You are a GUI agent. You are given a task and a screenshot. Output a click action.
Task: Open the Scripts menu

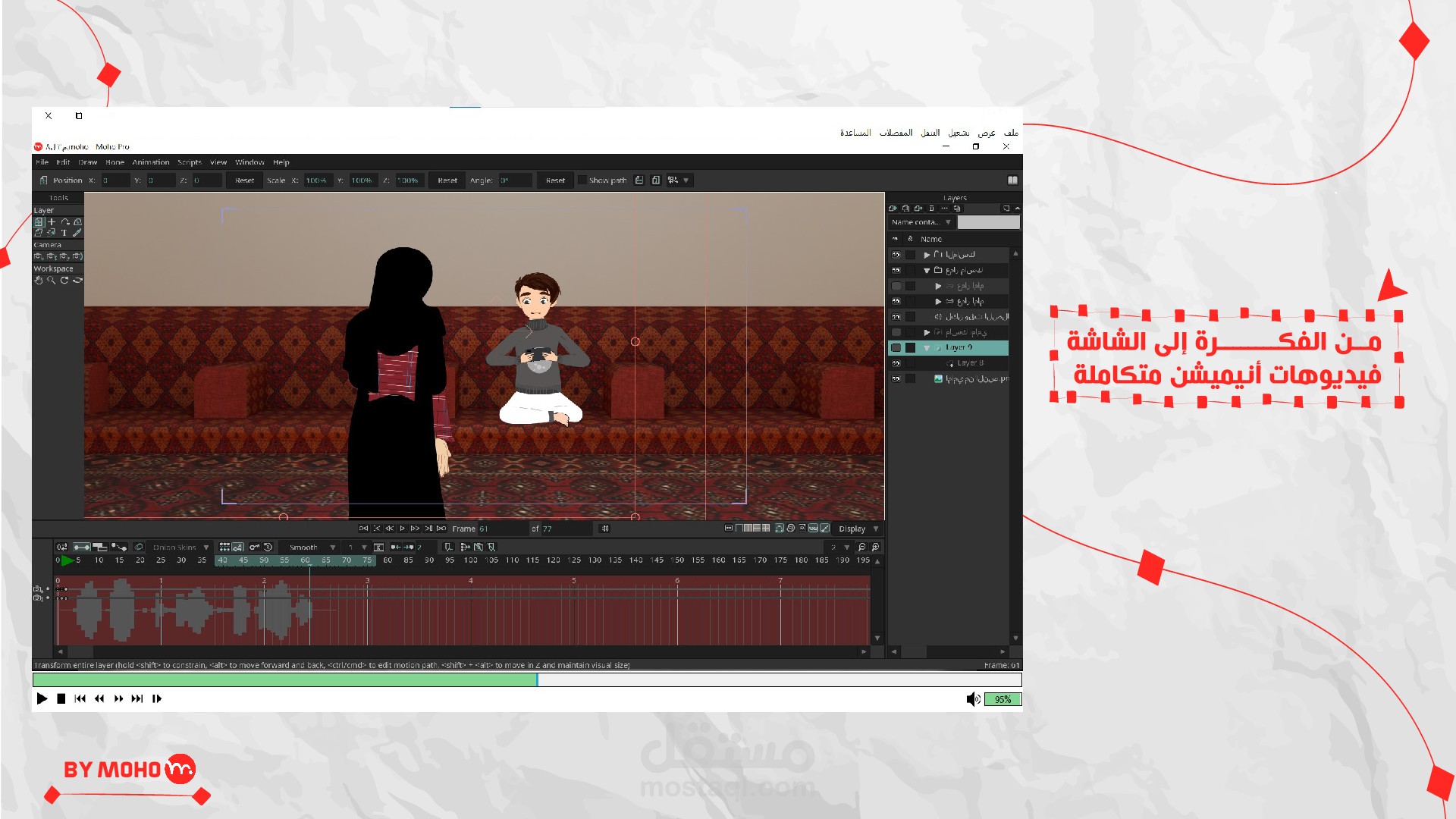pos(190,162)
